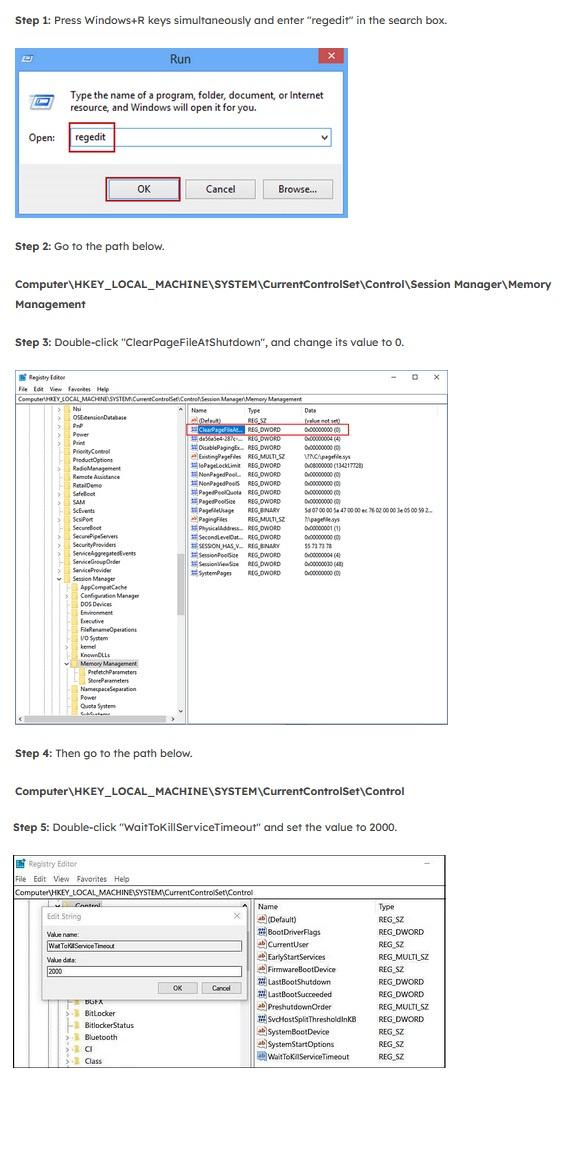
Task: Click the registry tree vertical scrollbar beside Session Manager
Action: (182, 584)
